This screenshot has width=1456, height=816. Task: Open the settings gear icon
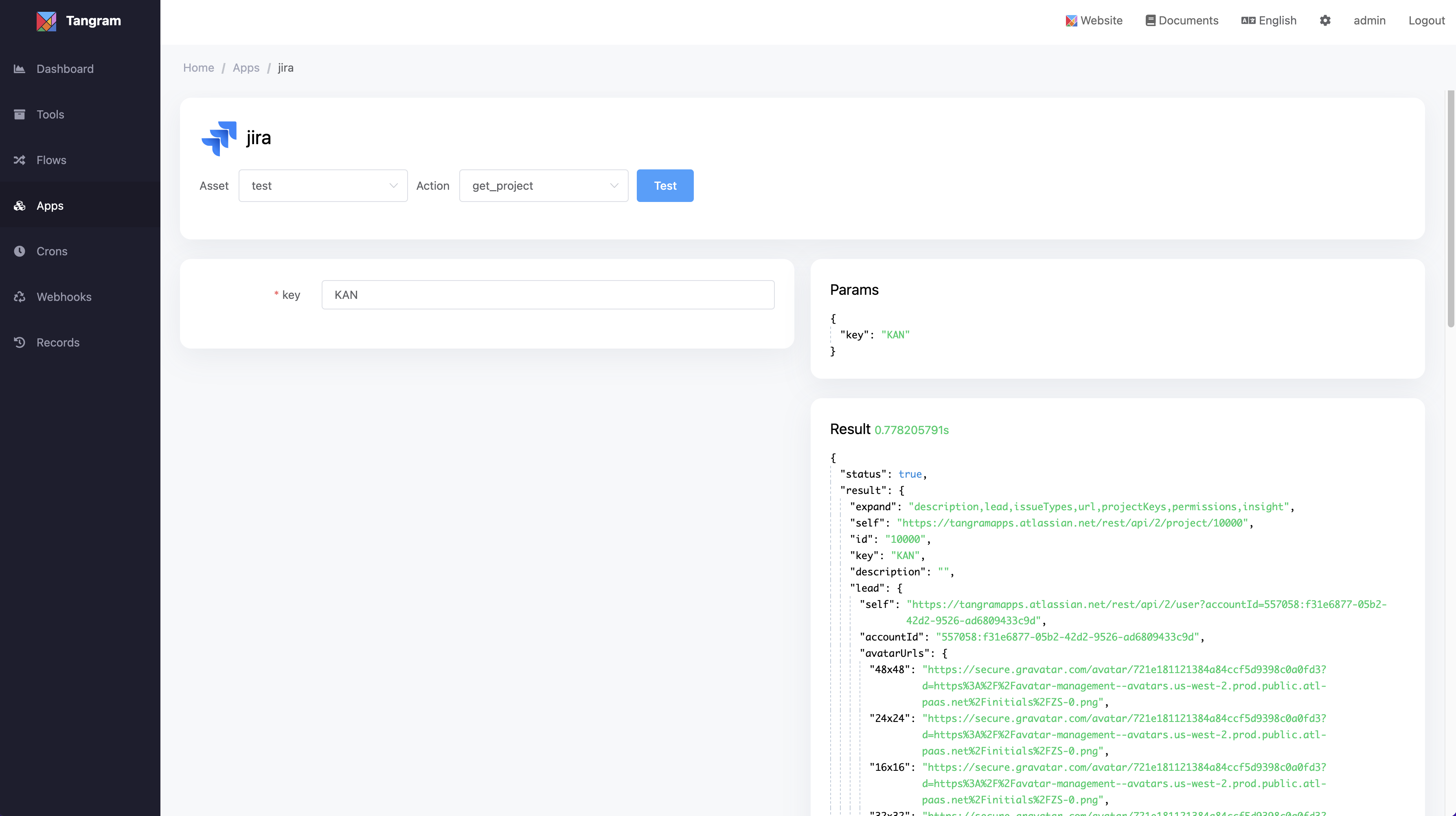point(1325,20)
